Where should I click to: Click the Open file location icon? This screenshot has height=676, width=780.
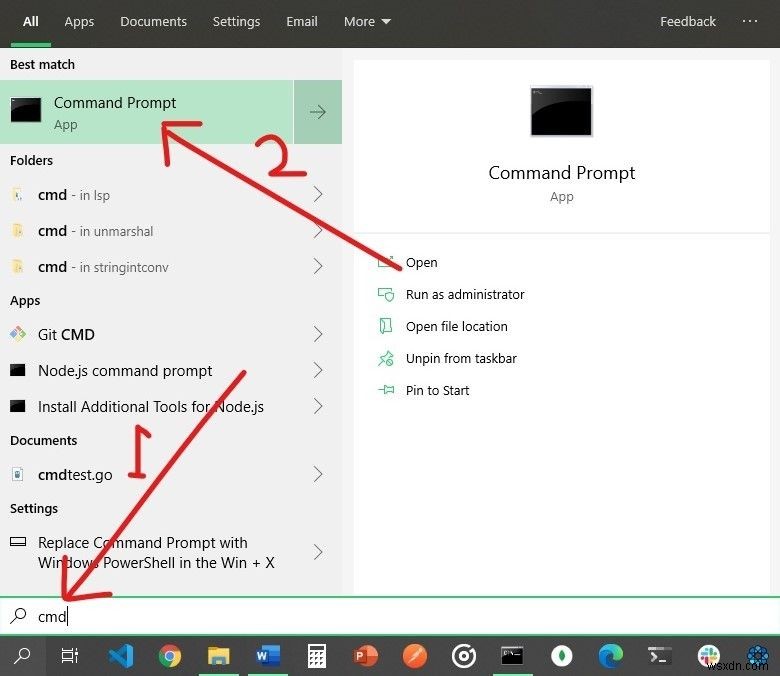point(386,326)
